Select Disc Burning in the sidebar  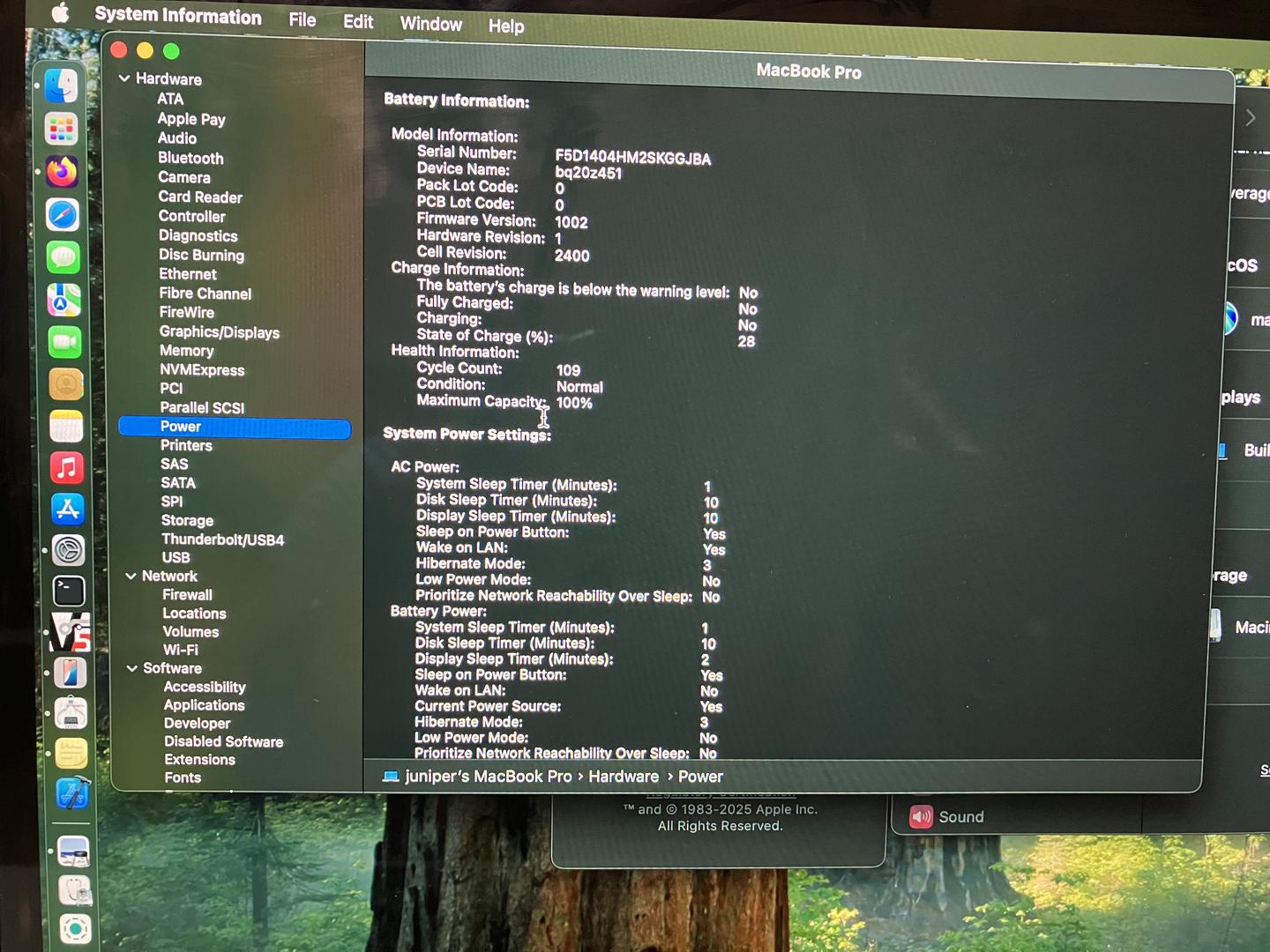coord(202,256)
